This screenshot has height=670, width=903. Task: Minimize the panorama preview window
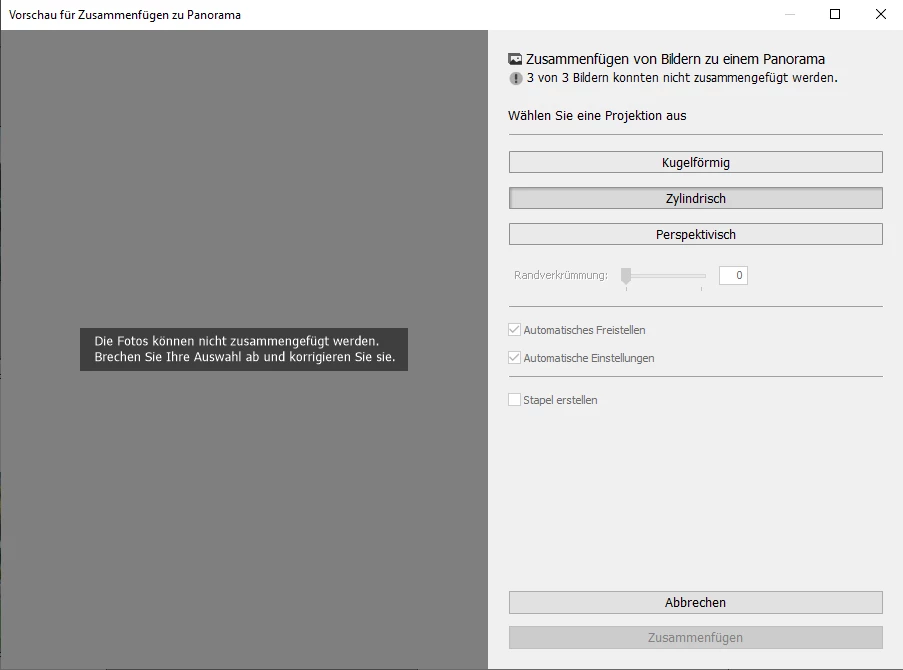(x=790, y=14)
